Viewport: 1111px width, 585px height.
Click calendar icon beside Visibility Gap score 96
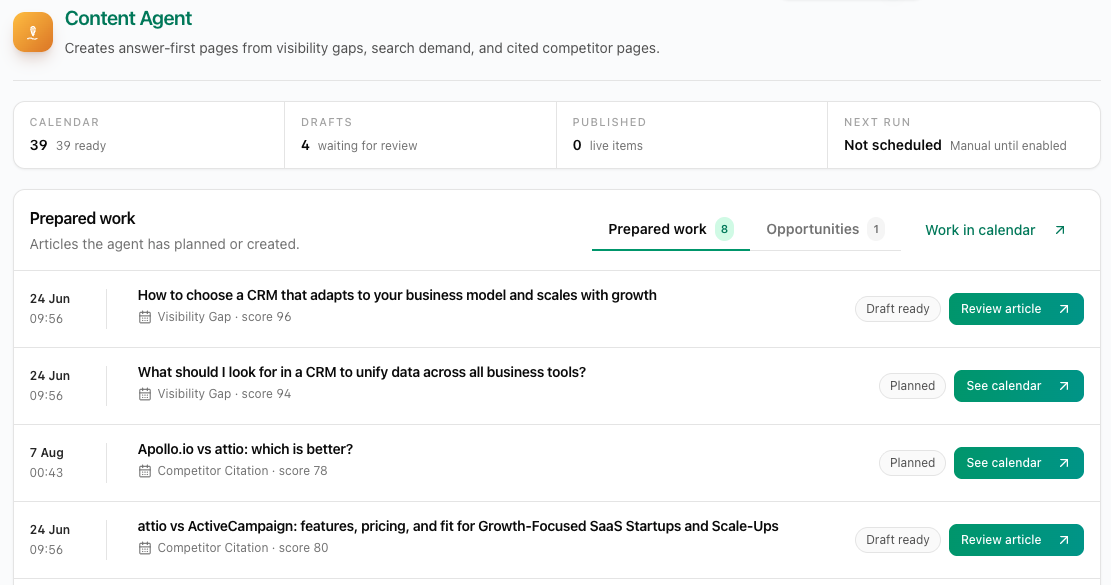tap(145, 317)
